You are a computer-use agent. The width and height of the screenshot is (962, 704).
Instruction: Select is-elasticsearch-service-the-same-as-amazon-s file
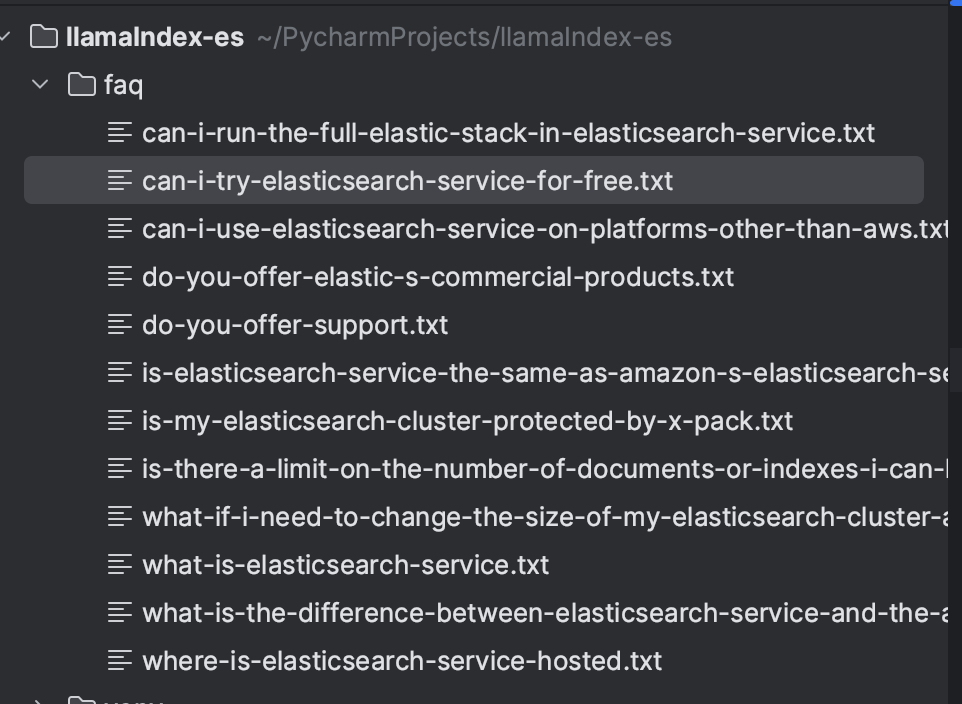click(x=540, y=373)
